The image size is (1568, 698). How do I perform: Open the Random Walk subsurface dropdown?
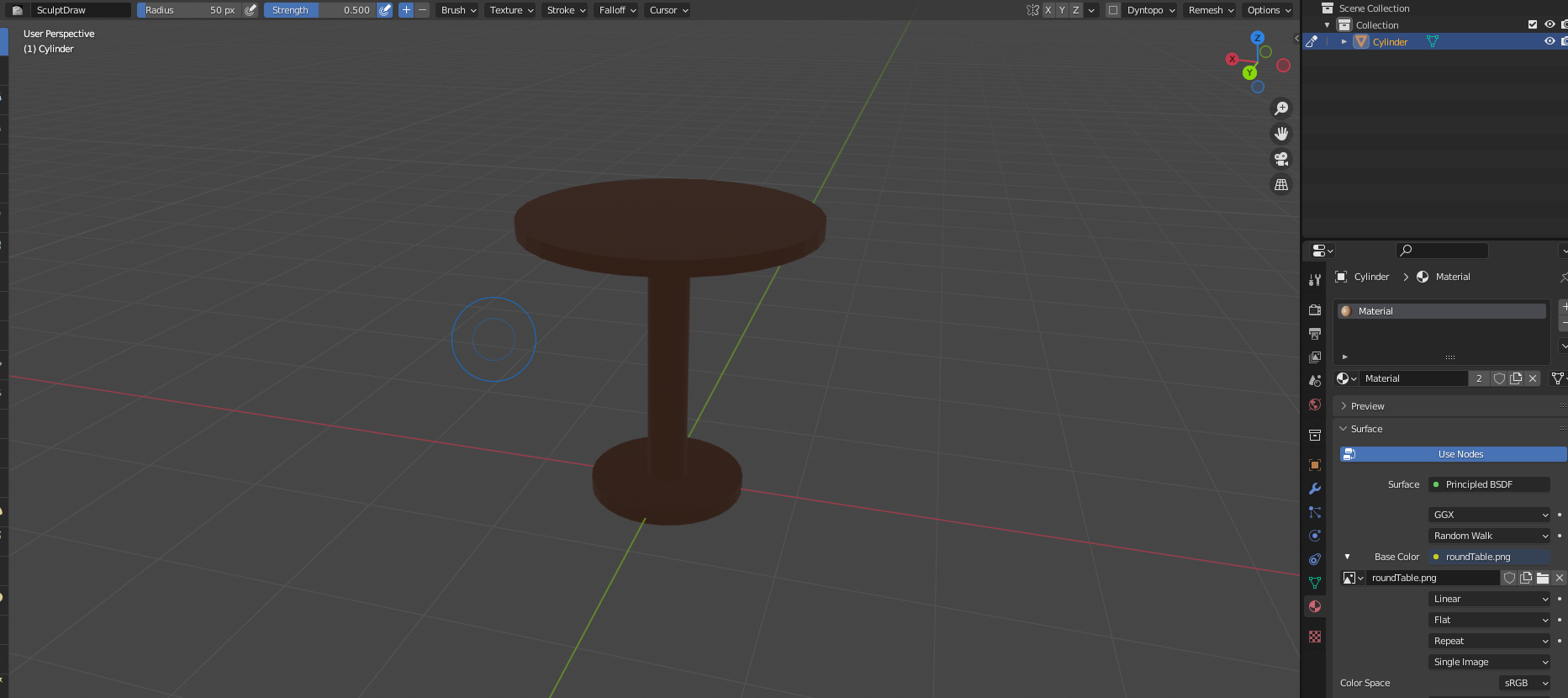1489,536
